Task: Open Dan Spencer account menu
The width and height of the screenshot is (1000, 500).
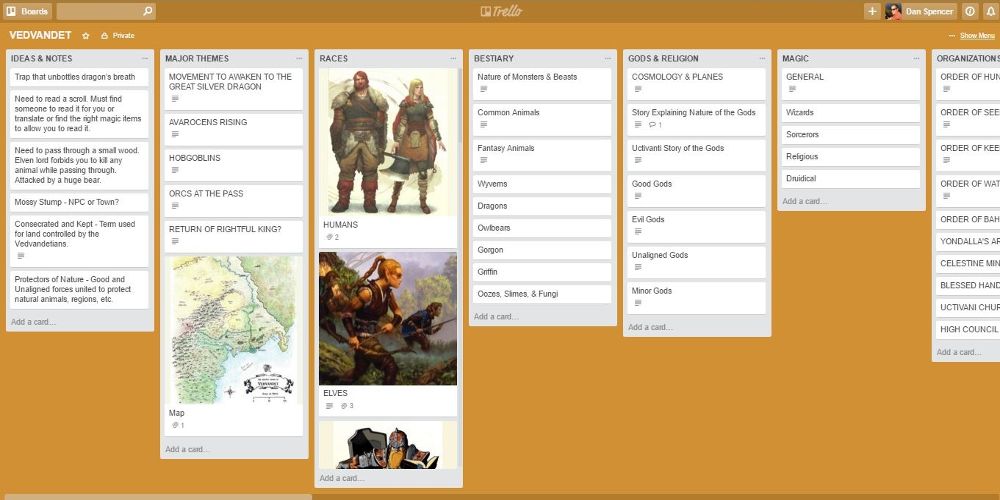Action: click(x=920, y=11)
